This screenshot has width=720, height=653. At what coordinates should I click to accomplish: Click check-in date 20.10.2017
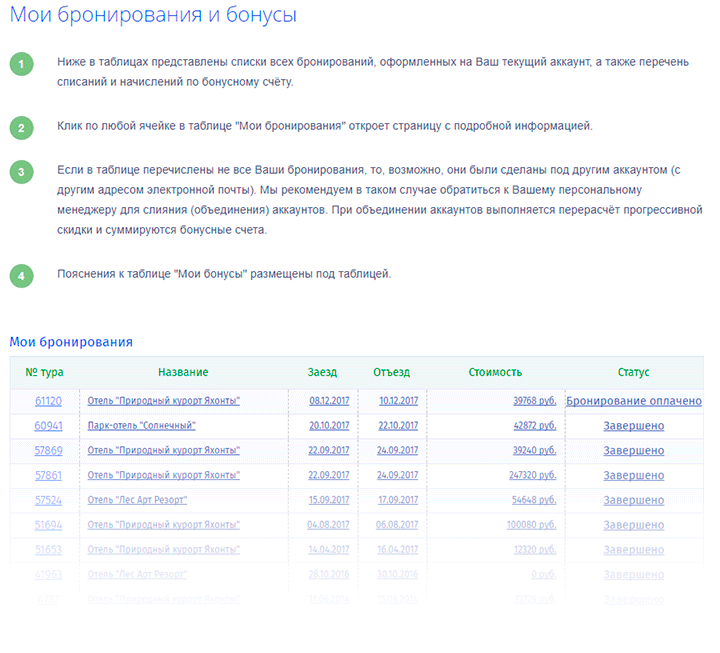pos(329,426)
